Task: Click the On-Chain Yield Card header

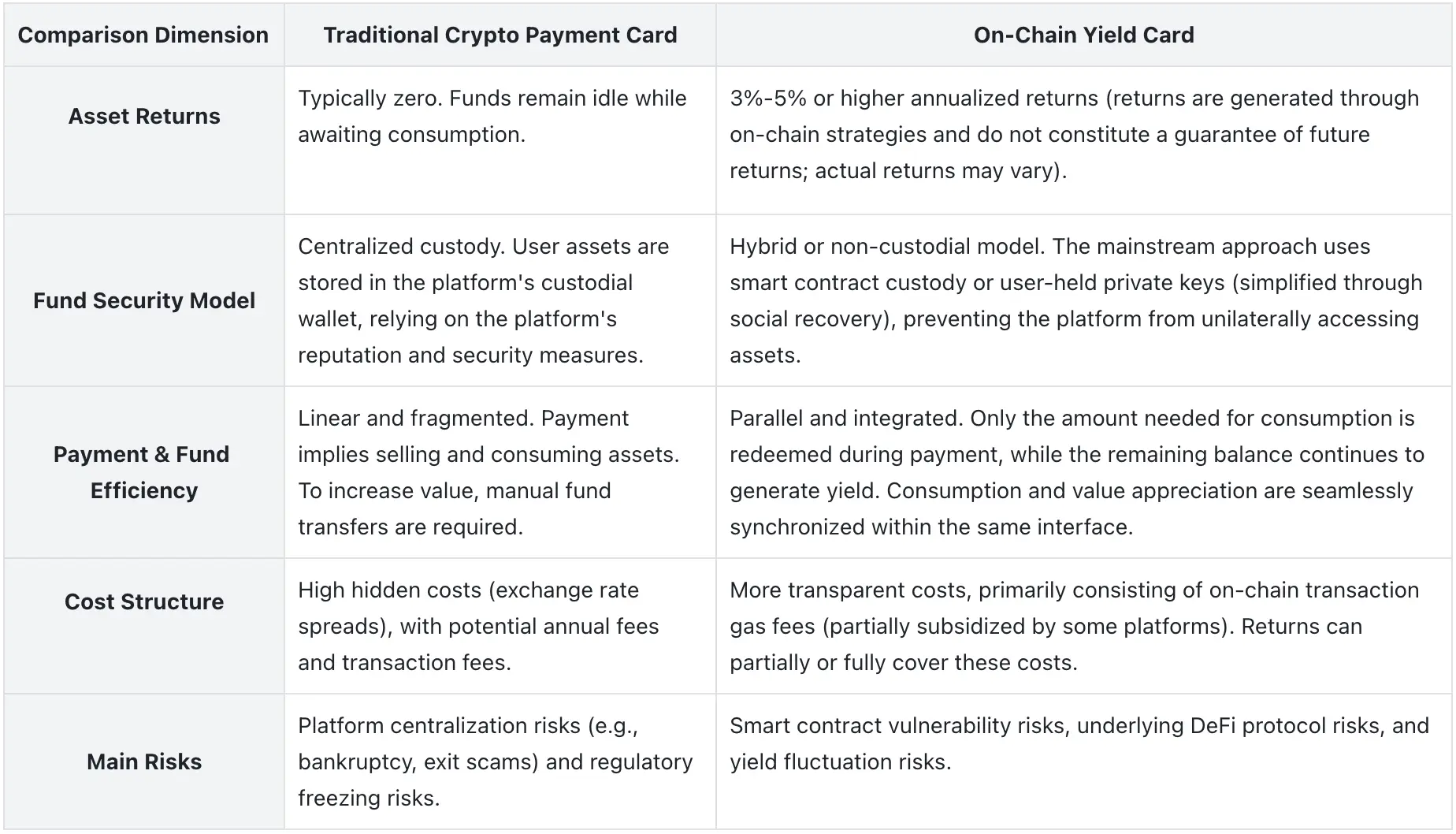Action: coord(1083,35)
